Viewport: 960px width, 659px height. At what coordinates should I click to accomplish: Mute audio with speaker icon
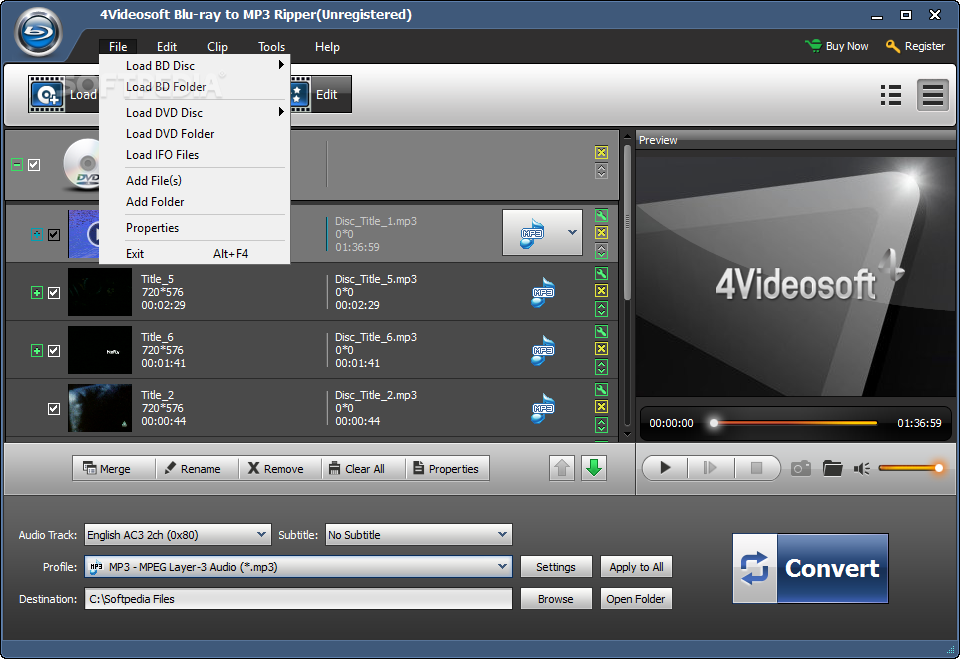coord(862,469)
